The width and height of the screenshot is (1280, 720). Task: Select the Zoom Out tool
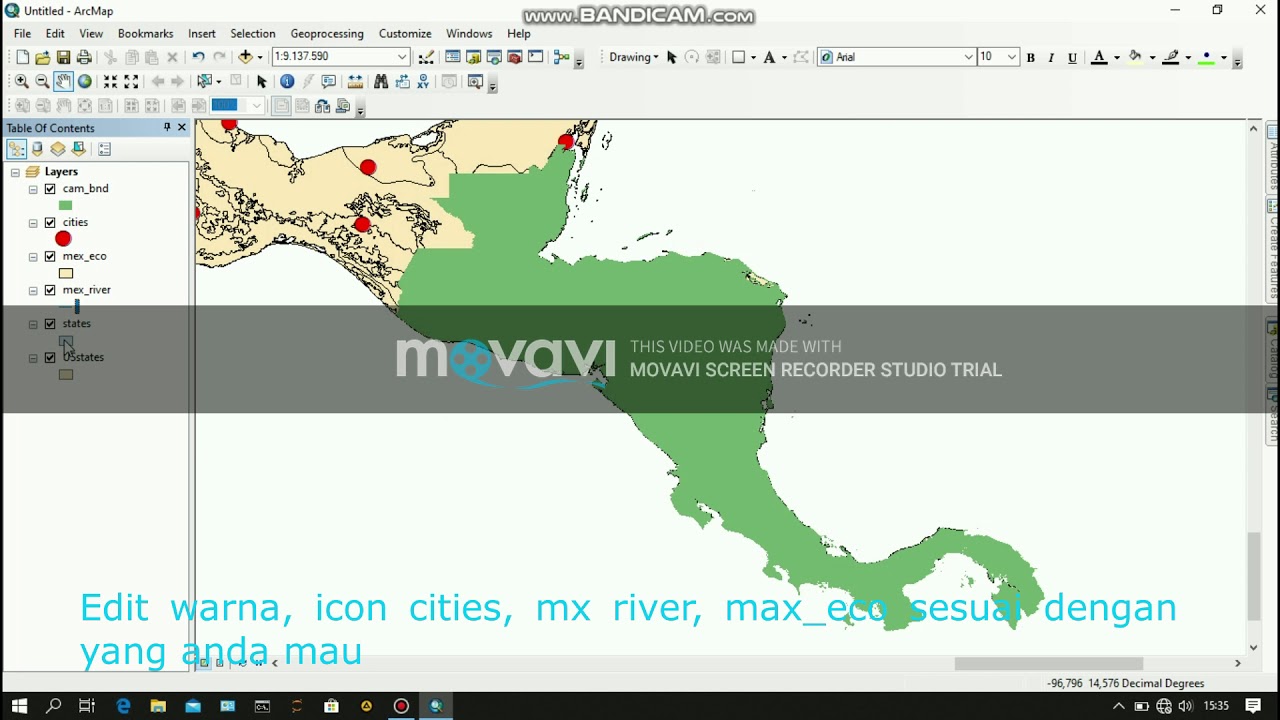pyautogui.click(x=42, y=81)
